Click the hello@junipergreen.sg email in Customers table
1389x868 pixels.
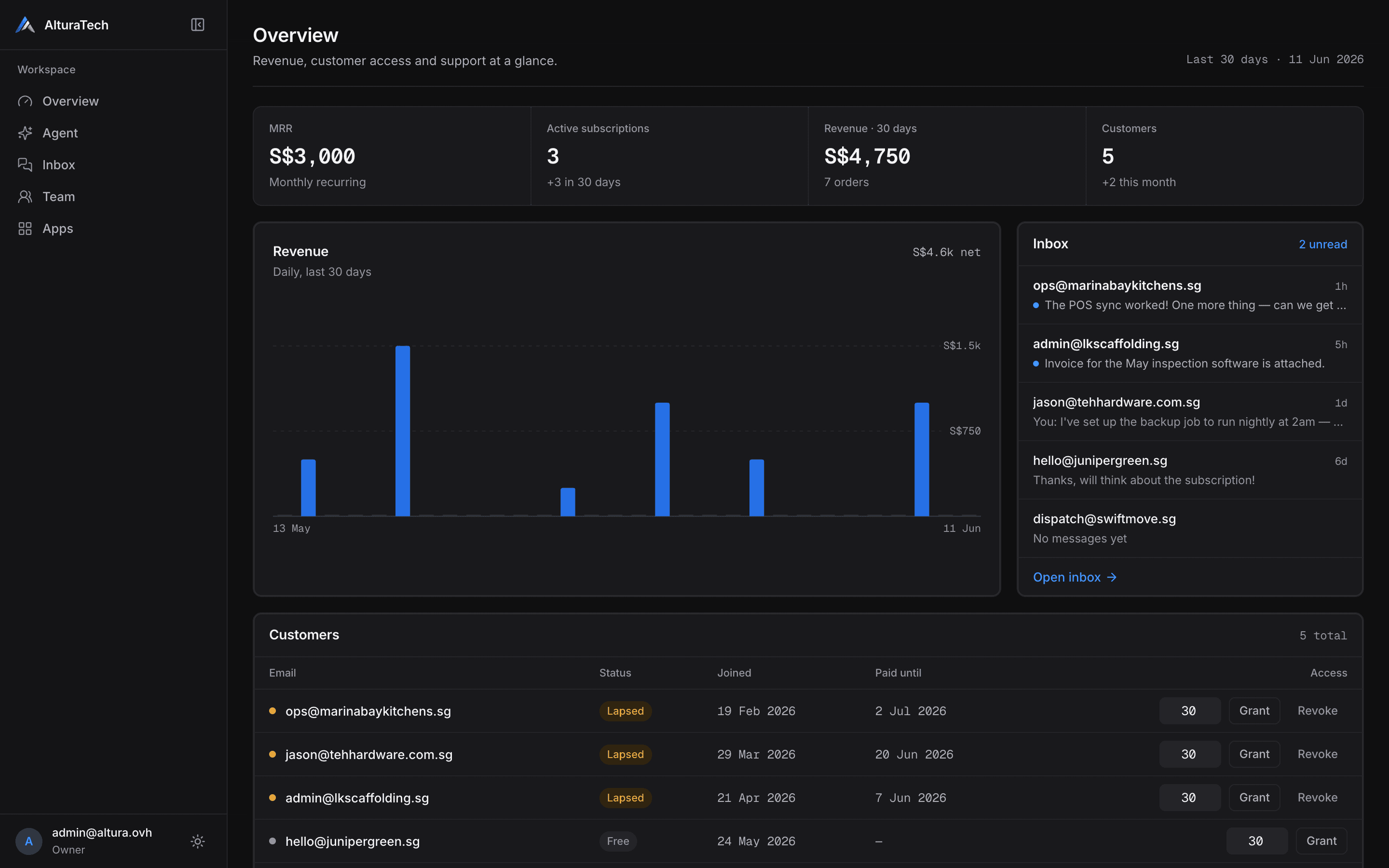pos(353,841)
